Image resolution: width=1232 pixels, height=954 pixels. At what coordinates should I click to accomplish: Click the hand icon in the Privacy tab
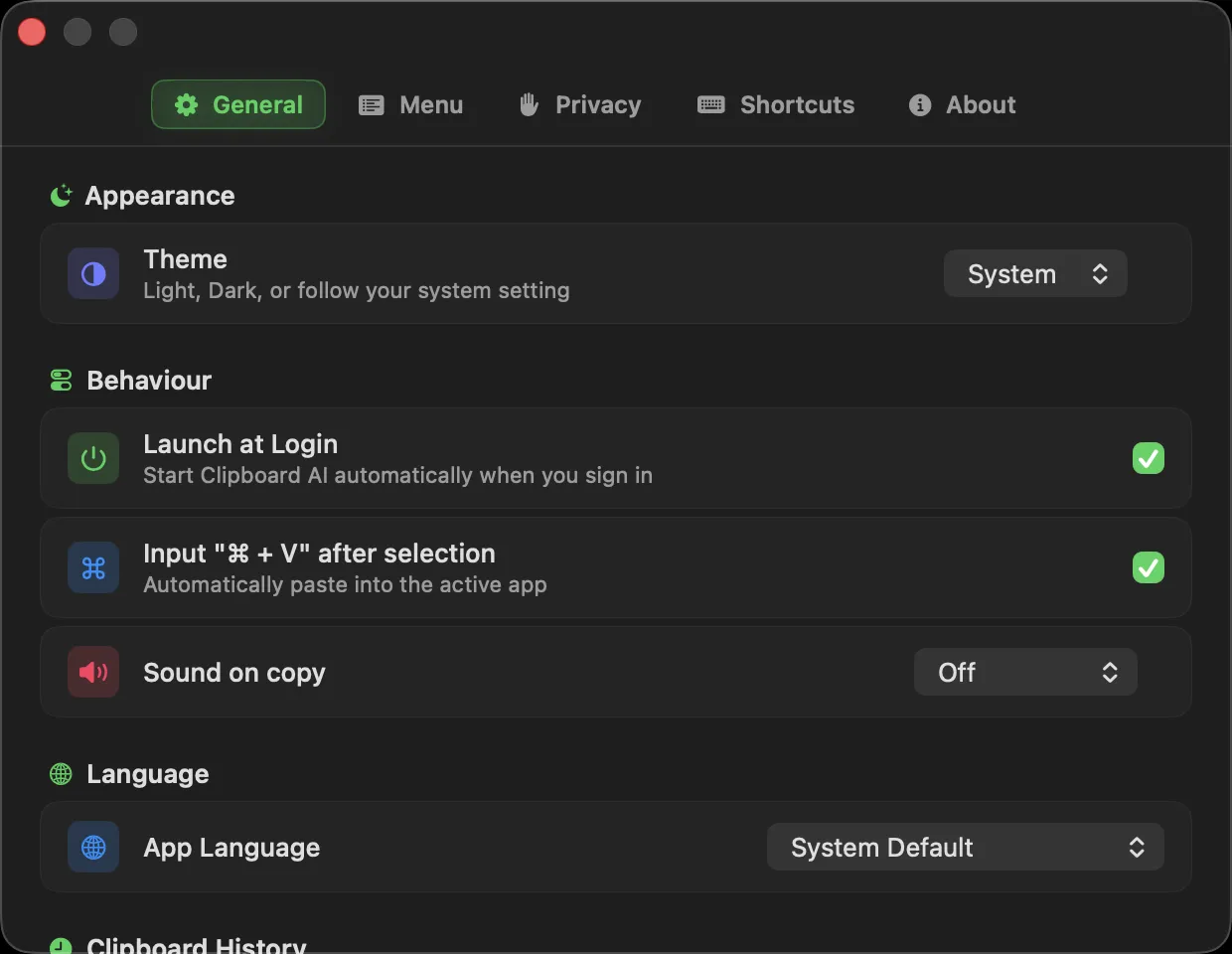(529, 104)
